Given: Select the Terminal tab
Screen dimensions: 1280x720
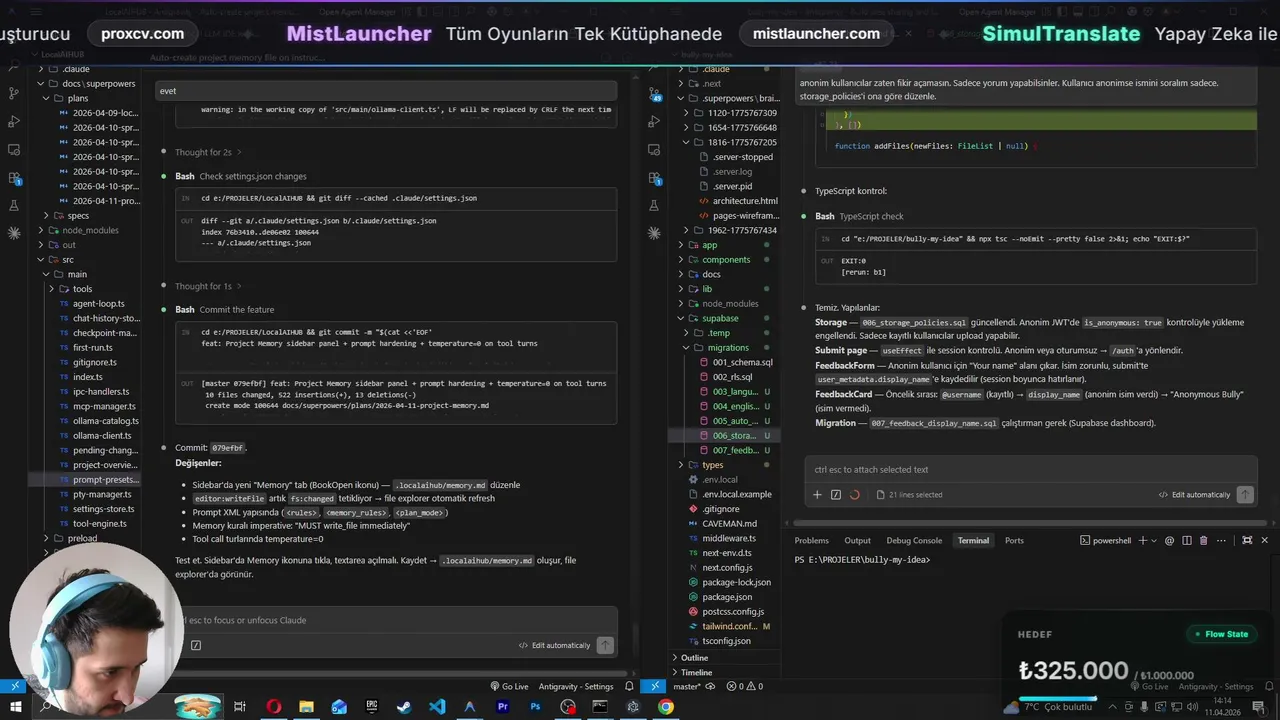Looking at the screenshot, I should coord(973,540).
